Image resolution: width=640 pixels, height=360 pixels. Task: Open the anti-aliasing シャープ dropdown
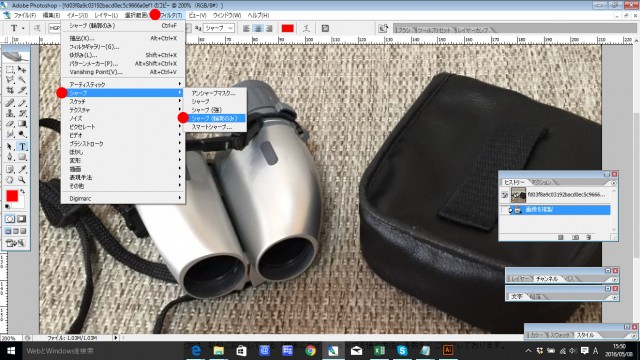pyautogui.click(x=219, y=28)
